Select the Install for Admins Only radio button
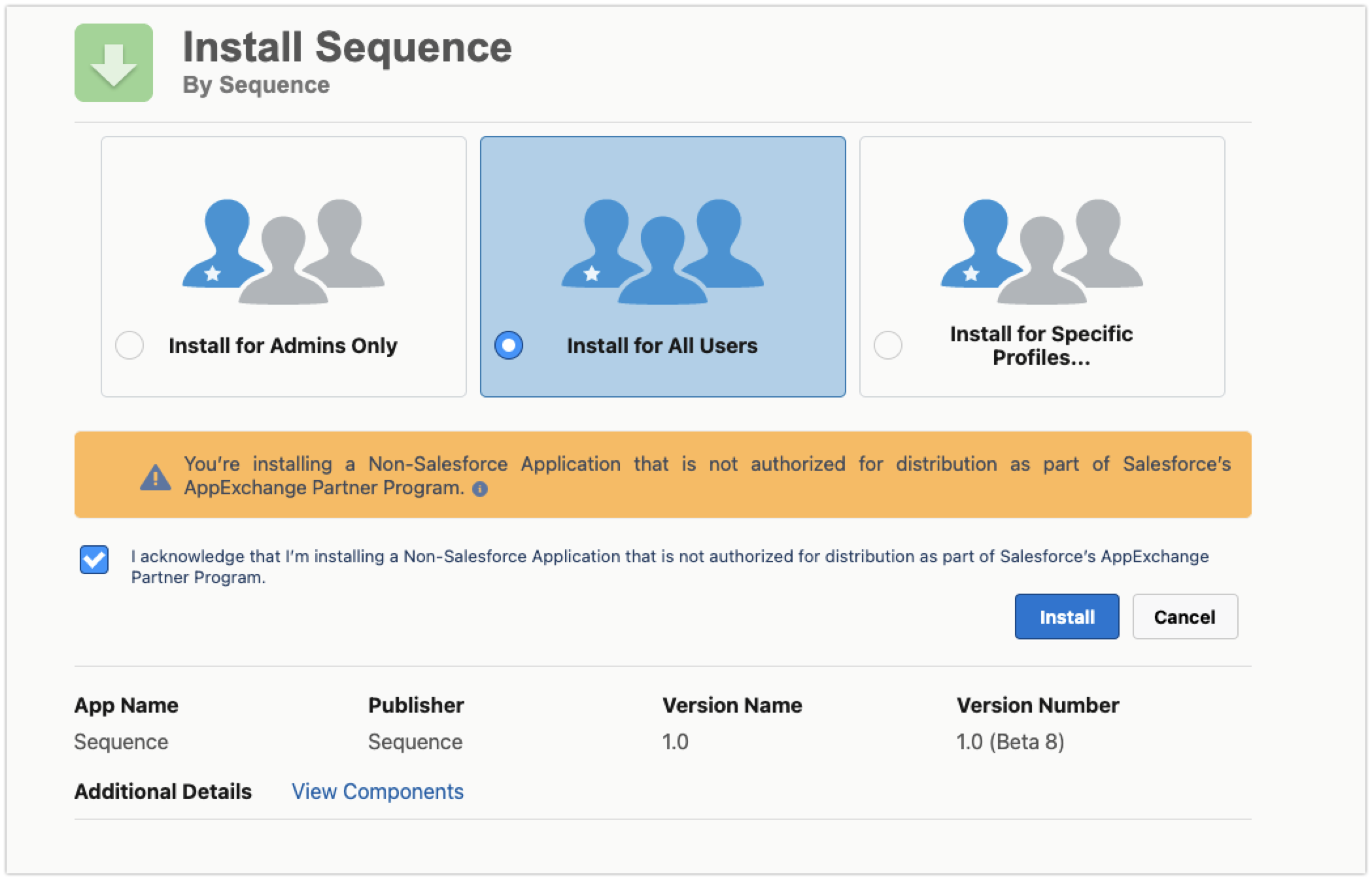The width and height of the screenshot is (1372, 880). click(129, 345)
